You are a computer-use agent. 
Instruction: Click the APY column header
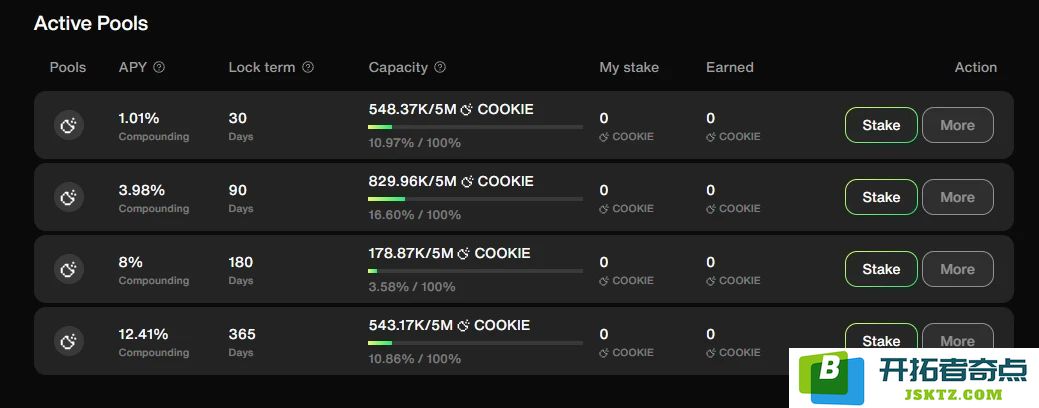click(x=133, y=67)
